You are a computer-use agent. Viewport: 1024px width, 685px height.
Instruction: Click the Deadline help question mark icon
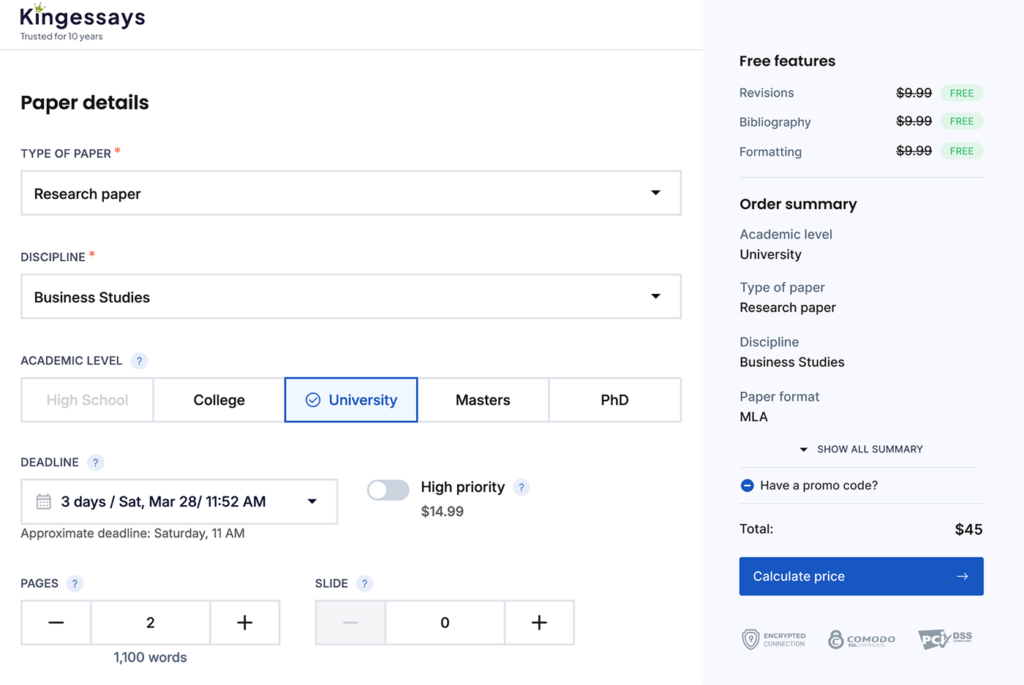click(x=95, y=463)
